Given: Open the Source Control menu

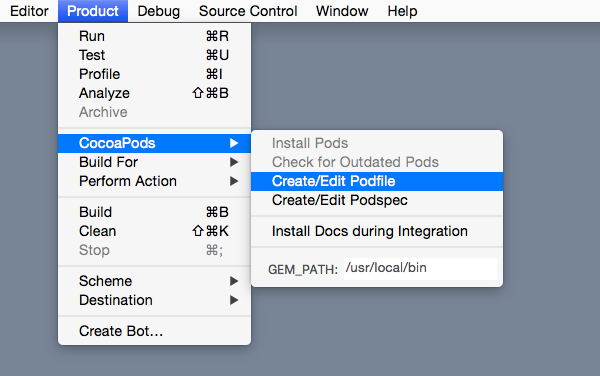Looking at the screenshot, I should pos(248,11).
